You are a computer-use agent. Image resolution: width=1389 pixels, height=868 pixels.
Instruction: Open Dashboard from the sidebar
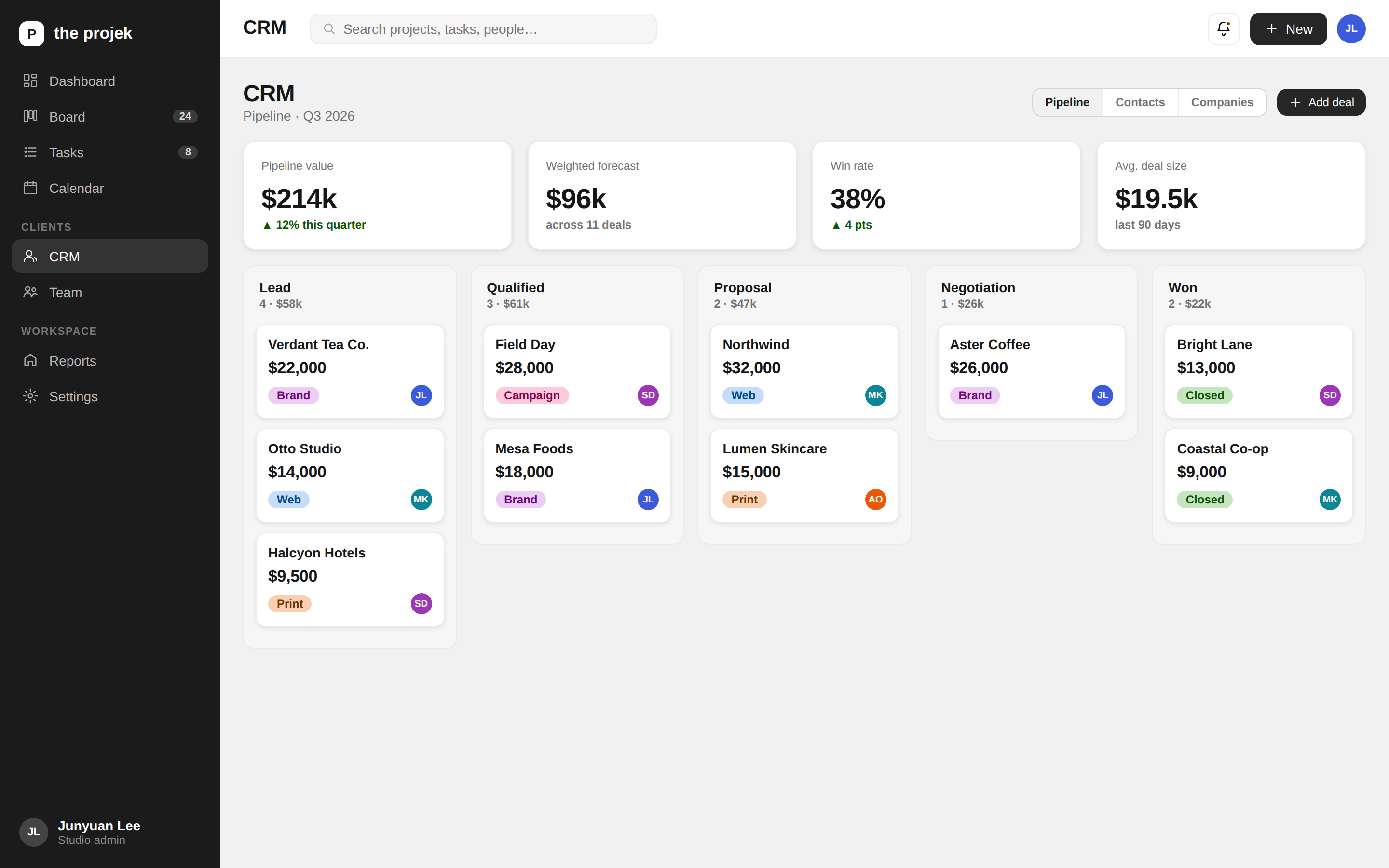coord(109,81)
